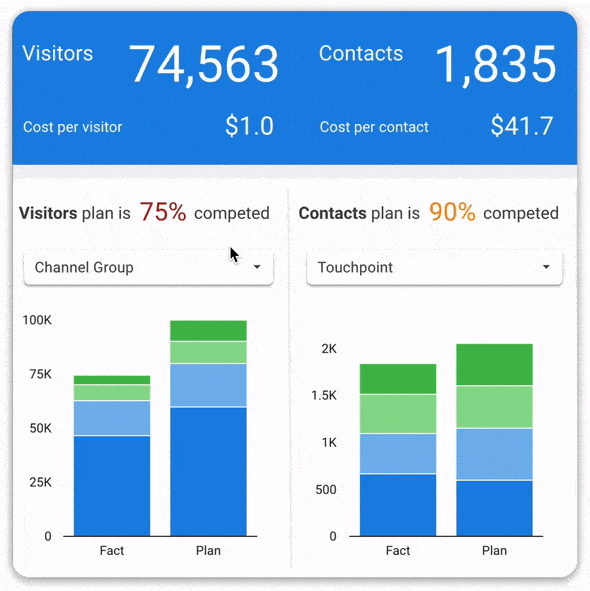Select light green segment of Visitors Fact bar
Image resolution: width=590 pixels, height=591 pixels.
[x=112, y=393]
